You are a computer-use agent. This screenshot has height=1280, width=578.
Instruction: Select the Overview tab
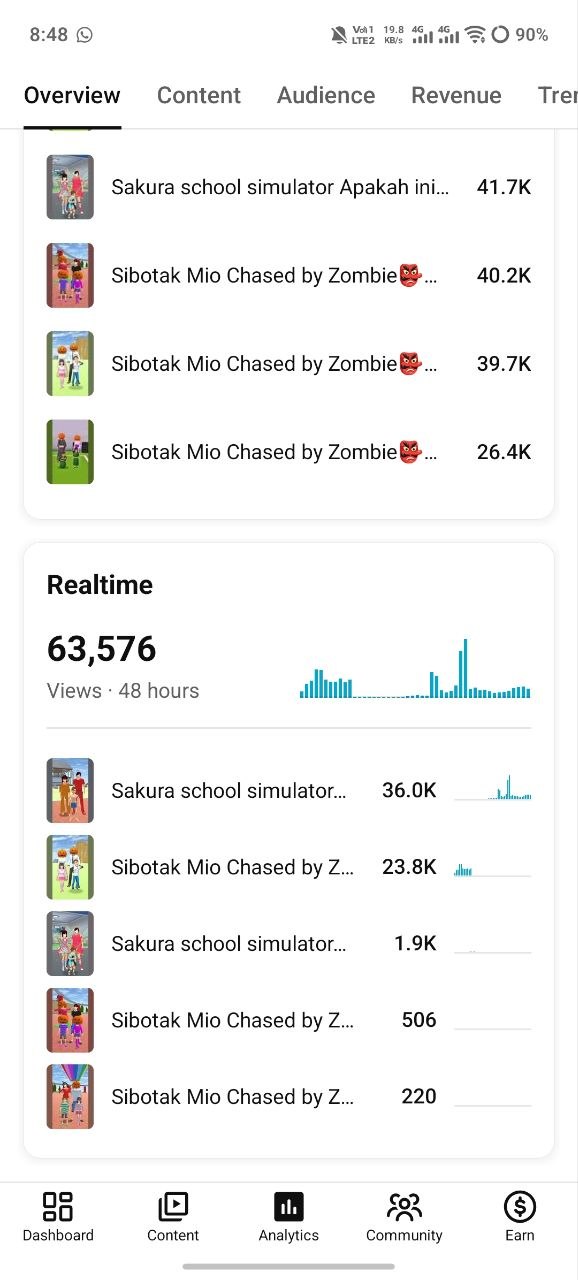[72, 95]
